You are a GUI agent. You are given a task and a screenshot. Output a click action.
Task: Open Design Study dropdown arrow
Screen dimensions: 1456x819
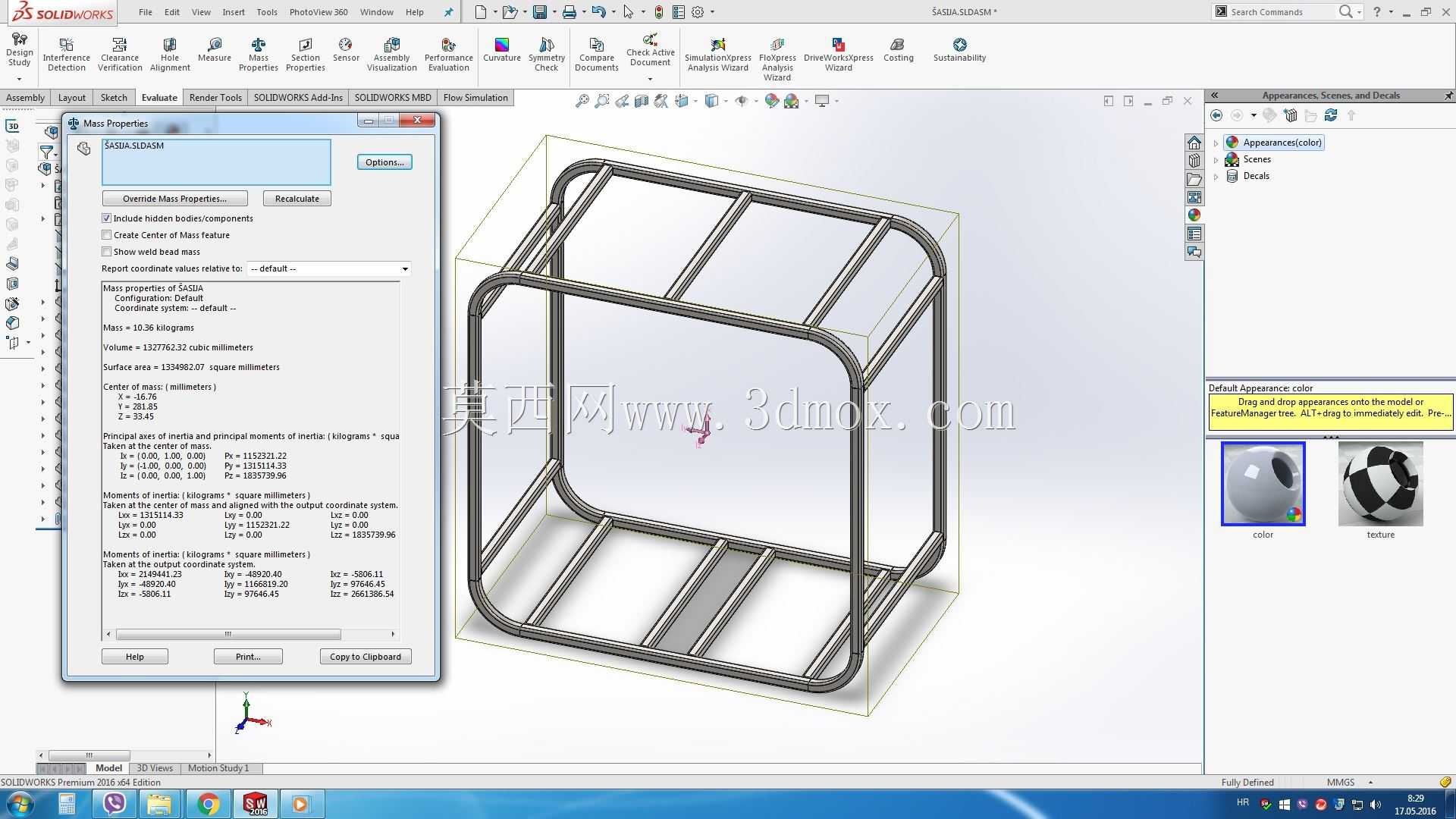[19, 79]
